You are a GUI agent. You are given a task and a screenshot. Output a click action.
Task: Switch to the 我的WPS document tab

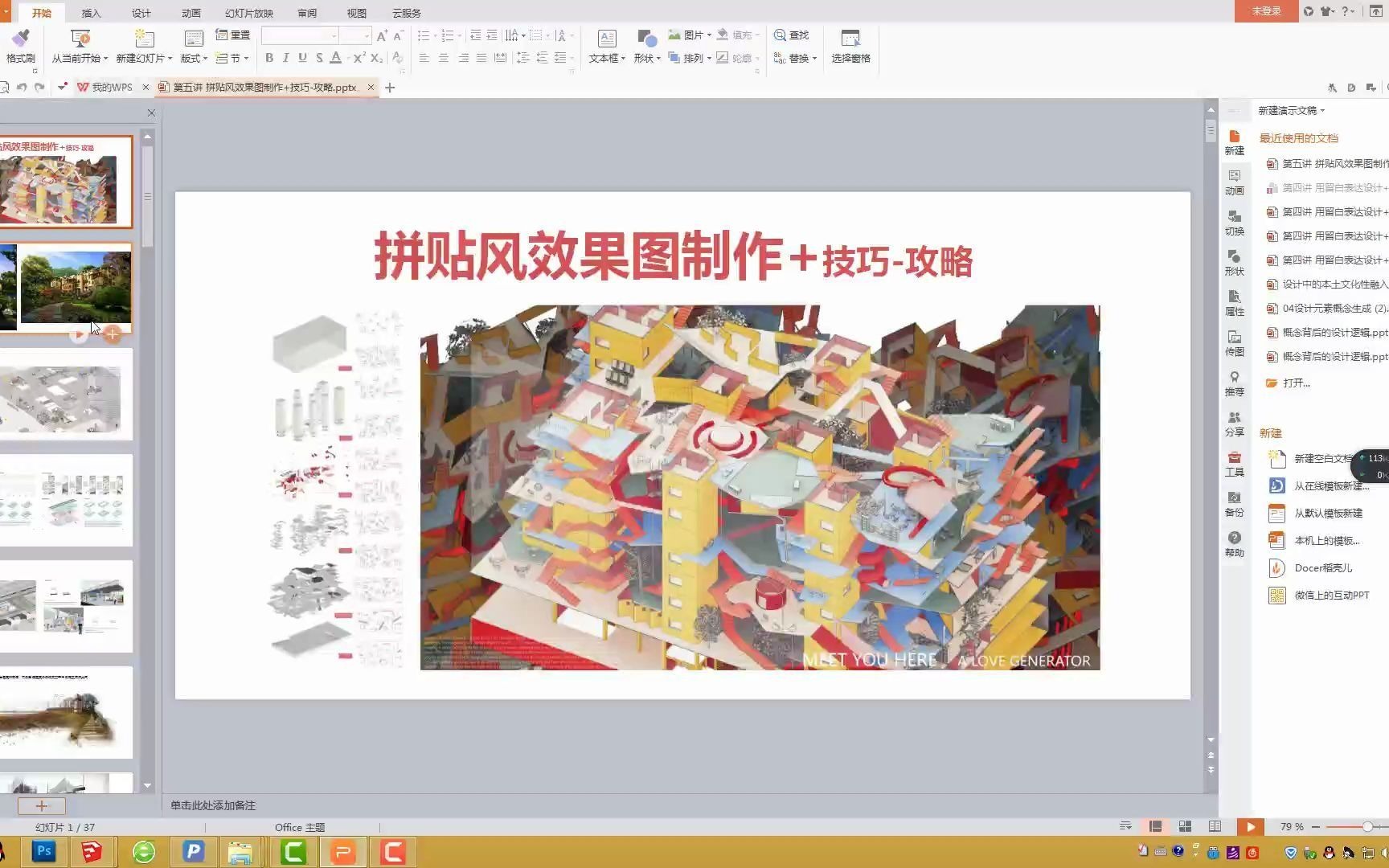click(x=112, y=87)
